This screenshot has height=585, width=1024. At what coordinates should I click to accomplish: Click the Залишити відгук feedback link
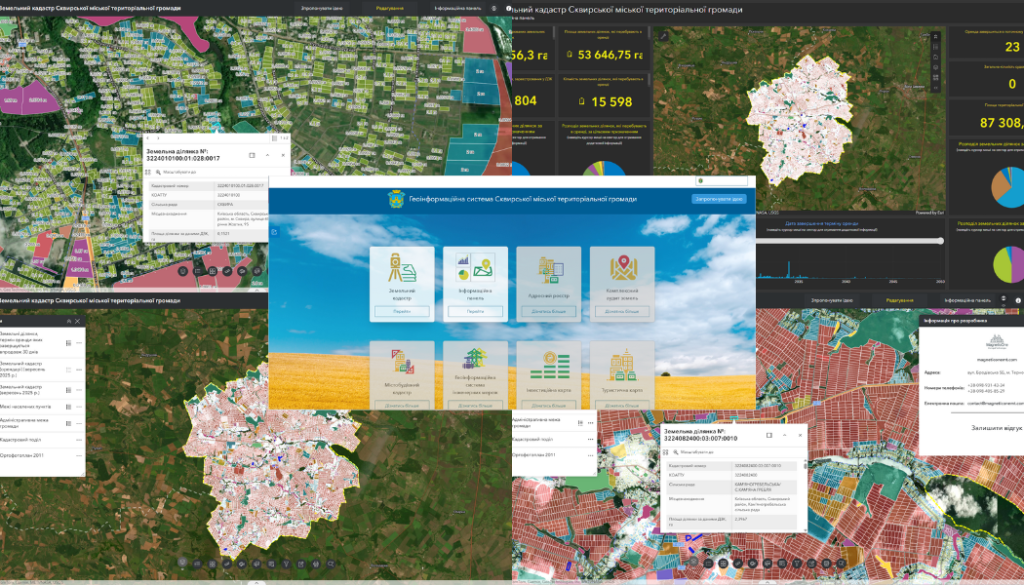tap(970, 426)
